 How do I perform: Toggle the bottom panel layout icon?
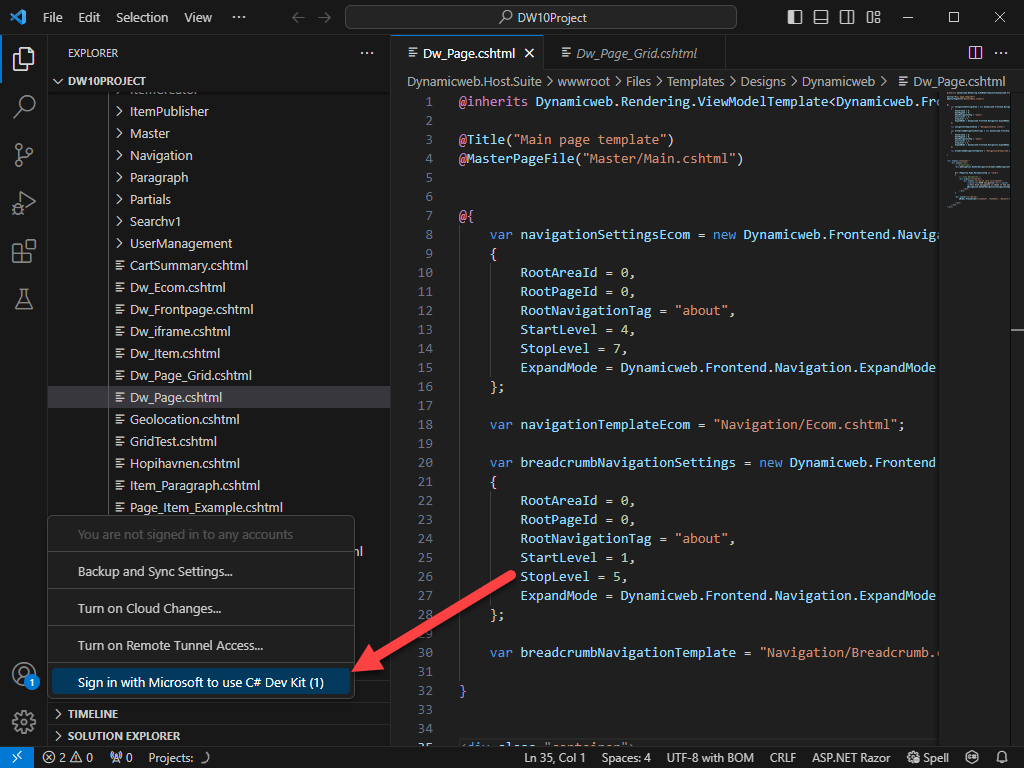821,18
